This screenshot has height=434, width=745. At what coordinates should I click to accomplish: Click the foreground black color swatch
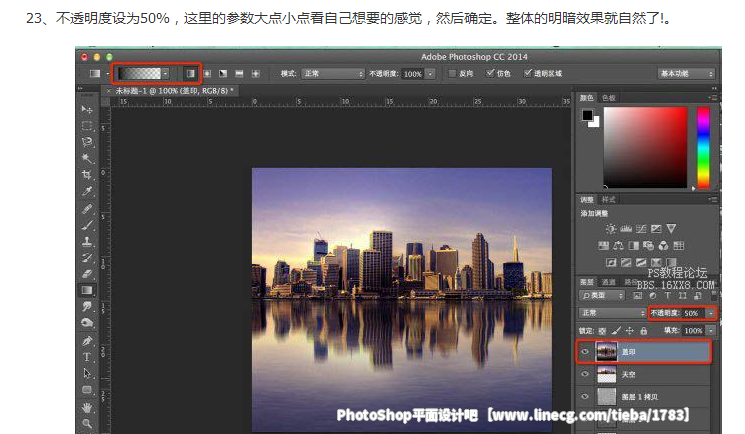click(x=588, y=115)
